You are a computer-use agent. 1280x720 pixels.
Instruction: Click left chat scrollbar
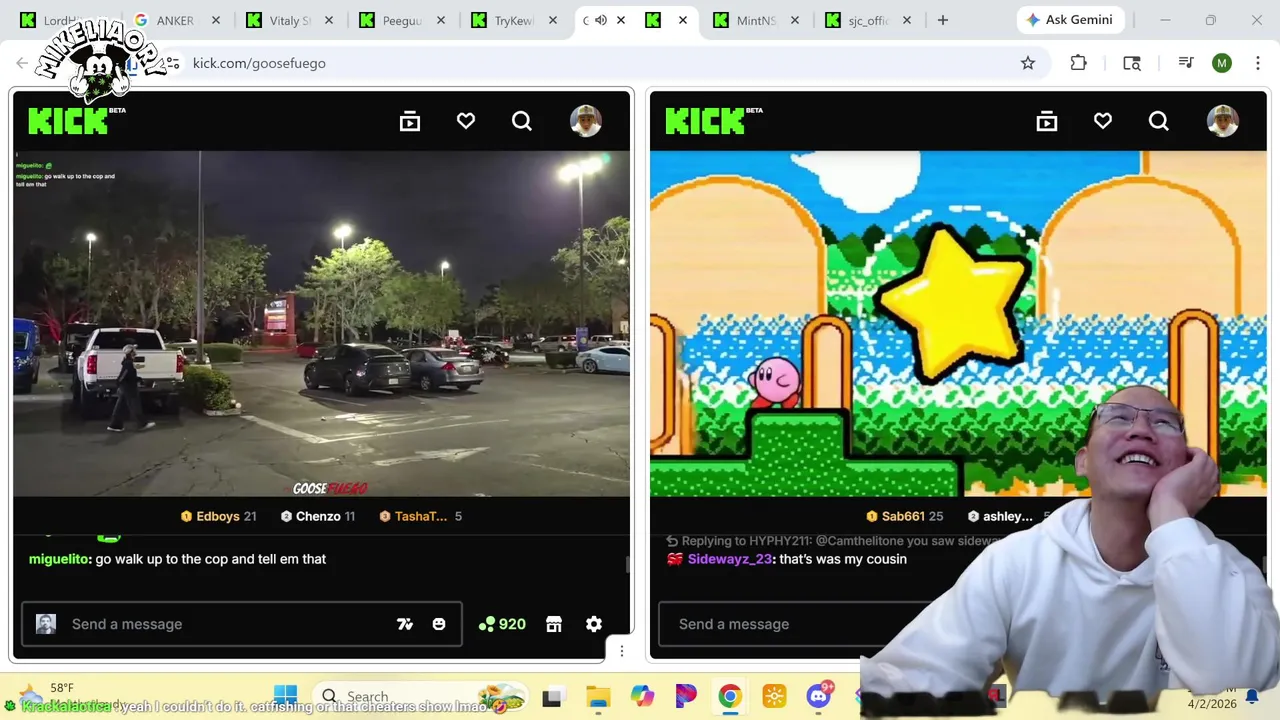pyautogui.click(x=628, y=565)
